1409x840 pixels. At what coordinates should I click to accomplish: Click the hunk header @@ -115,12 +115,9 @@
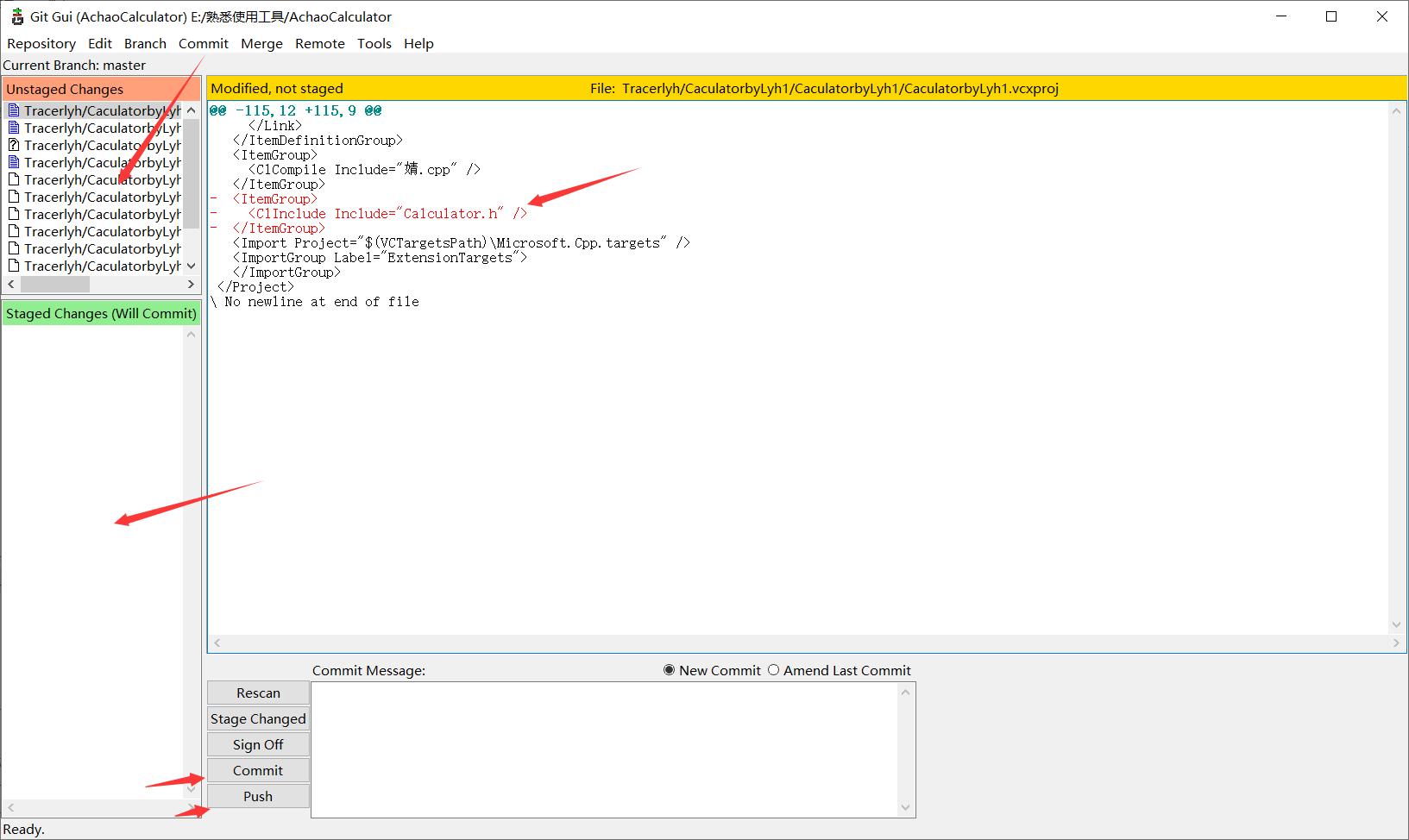(x=296, y=110)
